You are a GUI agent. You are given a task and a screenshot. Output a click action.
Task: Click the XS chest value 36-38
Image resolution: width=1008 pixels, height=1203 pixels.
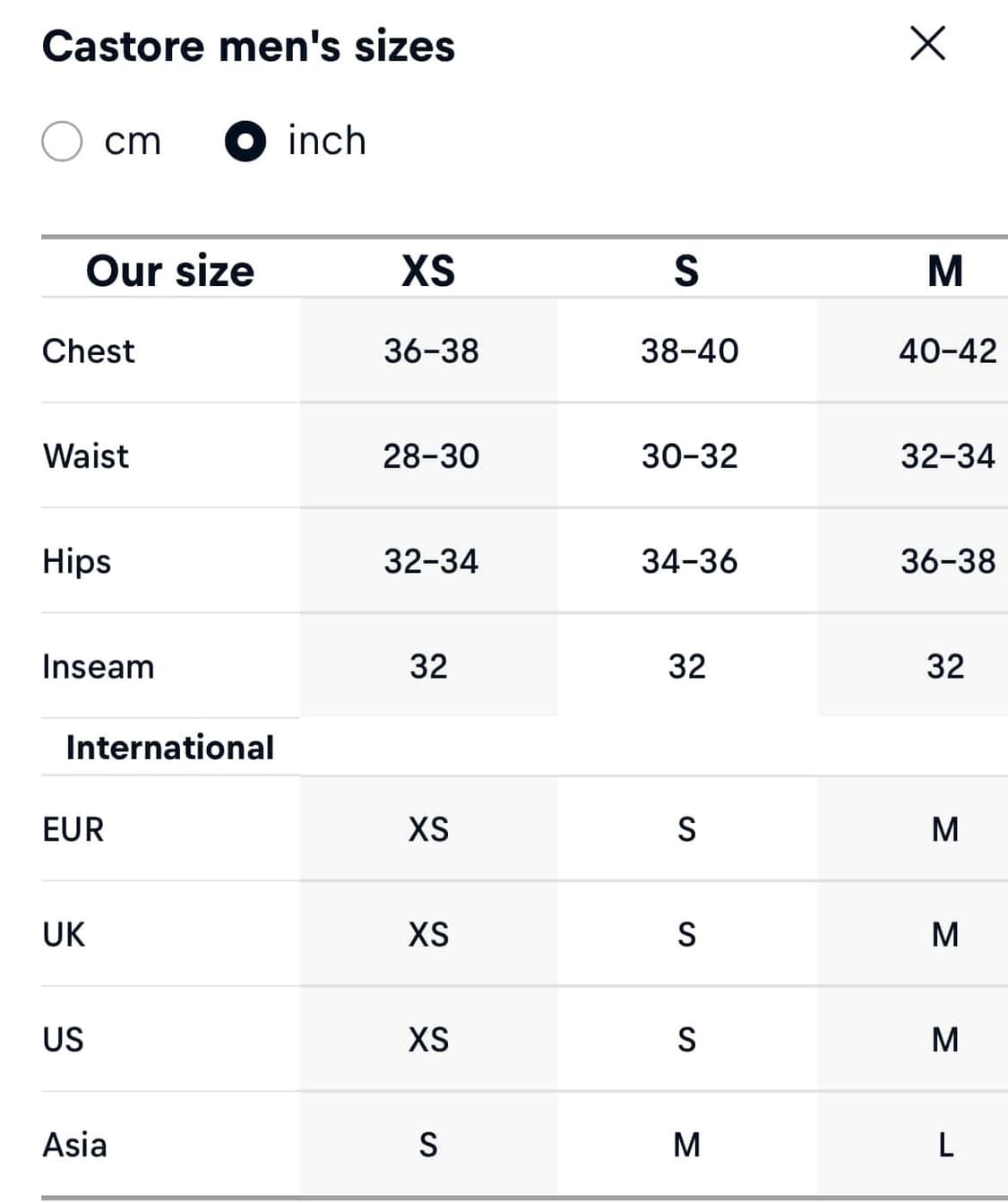431,351
